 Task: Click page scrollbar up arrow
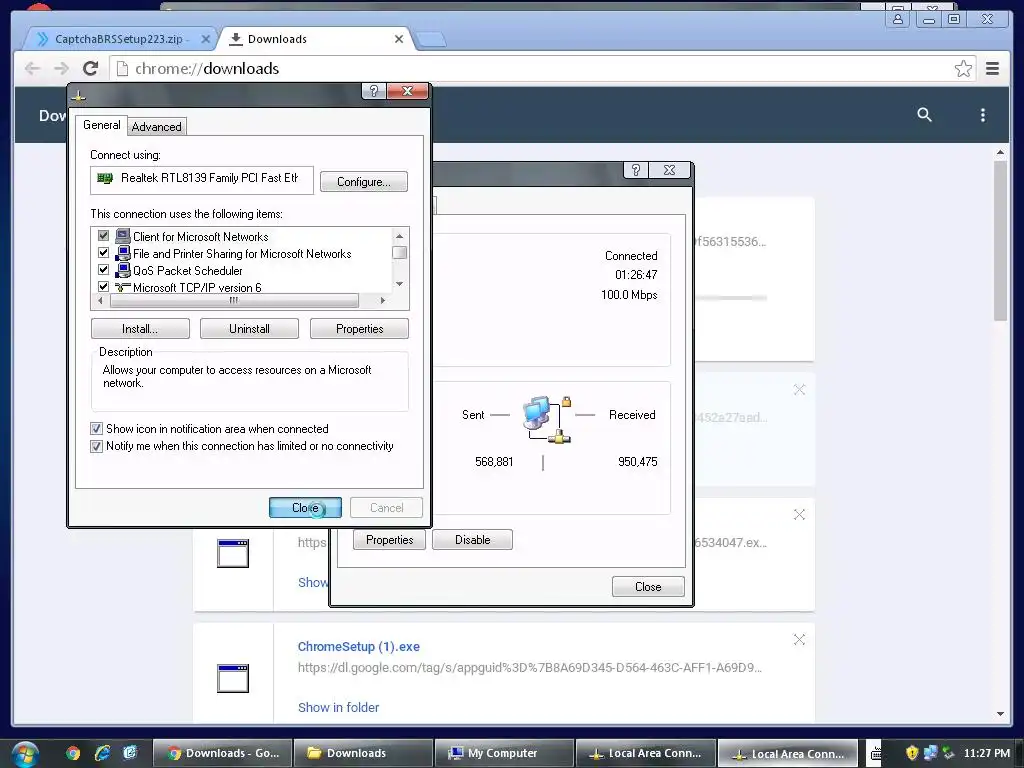(x=1000, y=152)
